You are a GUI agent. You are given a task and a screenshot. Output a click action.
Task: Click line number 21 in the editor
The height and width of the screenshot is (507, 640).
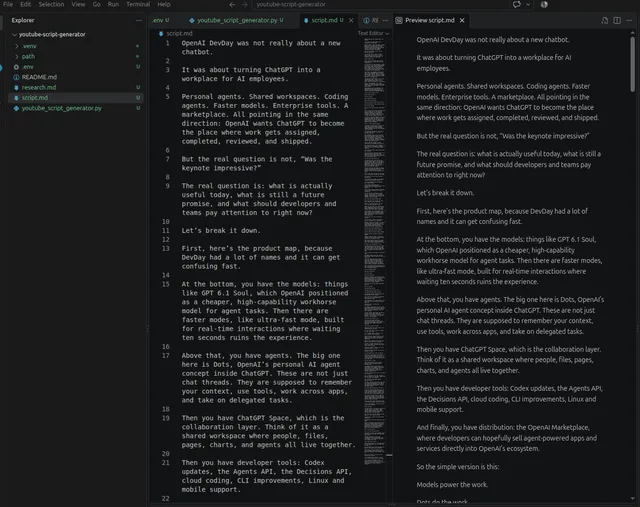coord(166,463)
